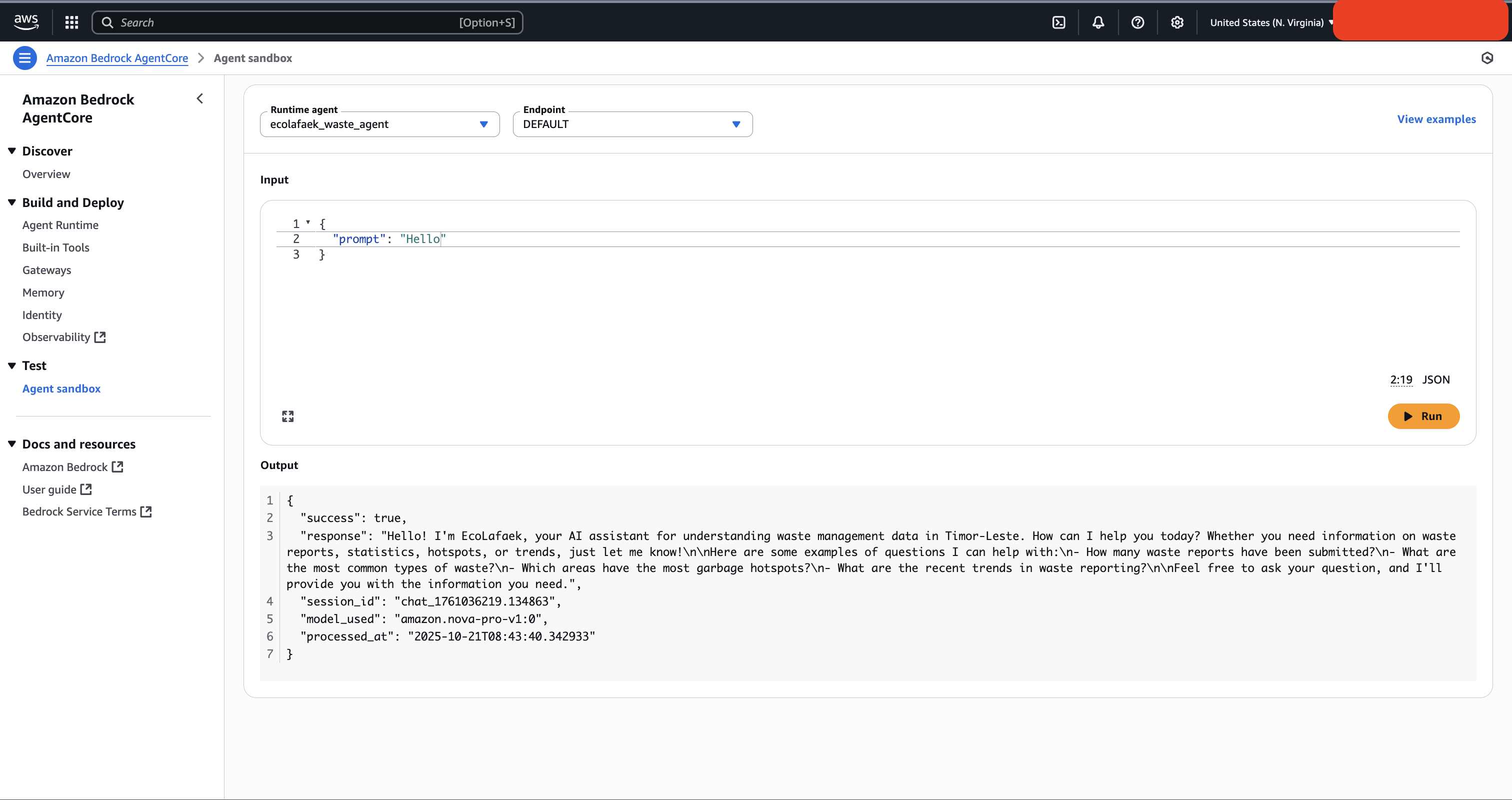This screenshot has width=1512, height=800.
Task: Open the Memory navigation item
Action: point(43,292)
